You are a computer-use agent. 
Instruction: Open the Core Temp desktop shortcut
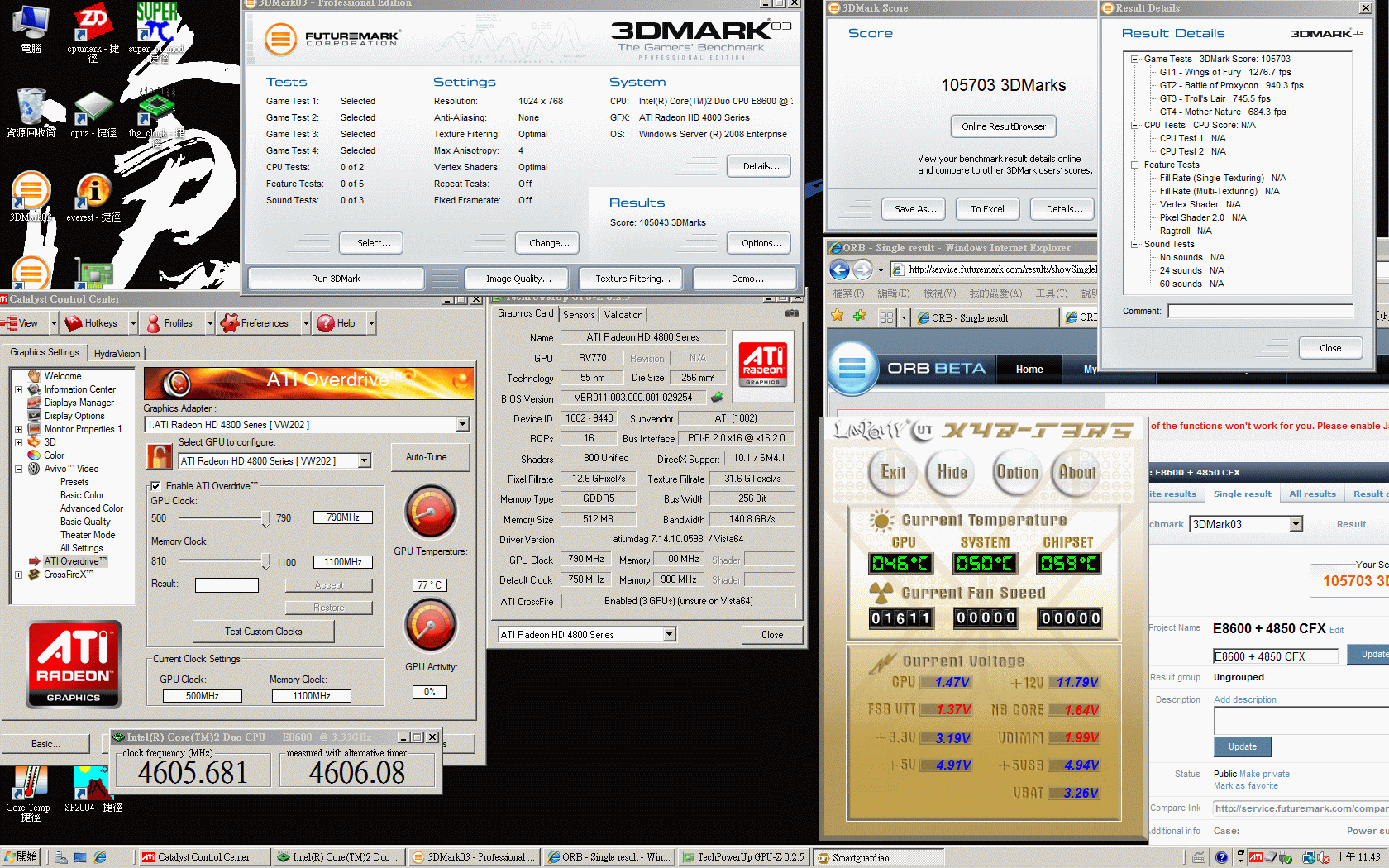(31, 793)
